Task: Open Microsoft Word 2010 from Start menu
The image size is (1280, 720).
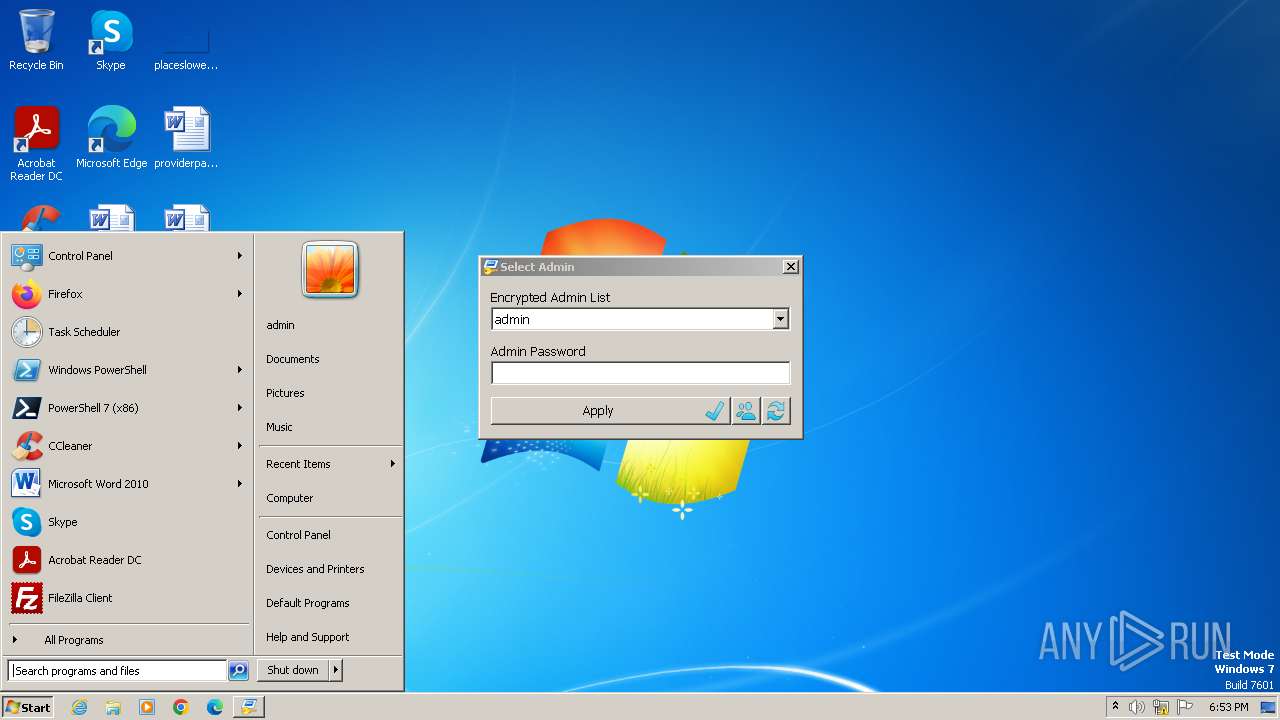Action: 127,484
